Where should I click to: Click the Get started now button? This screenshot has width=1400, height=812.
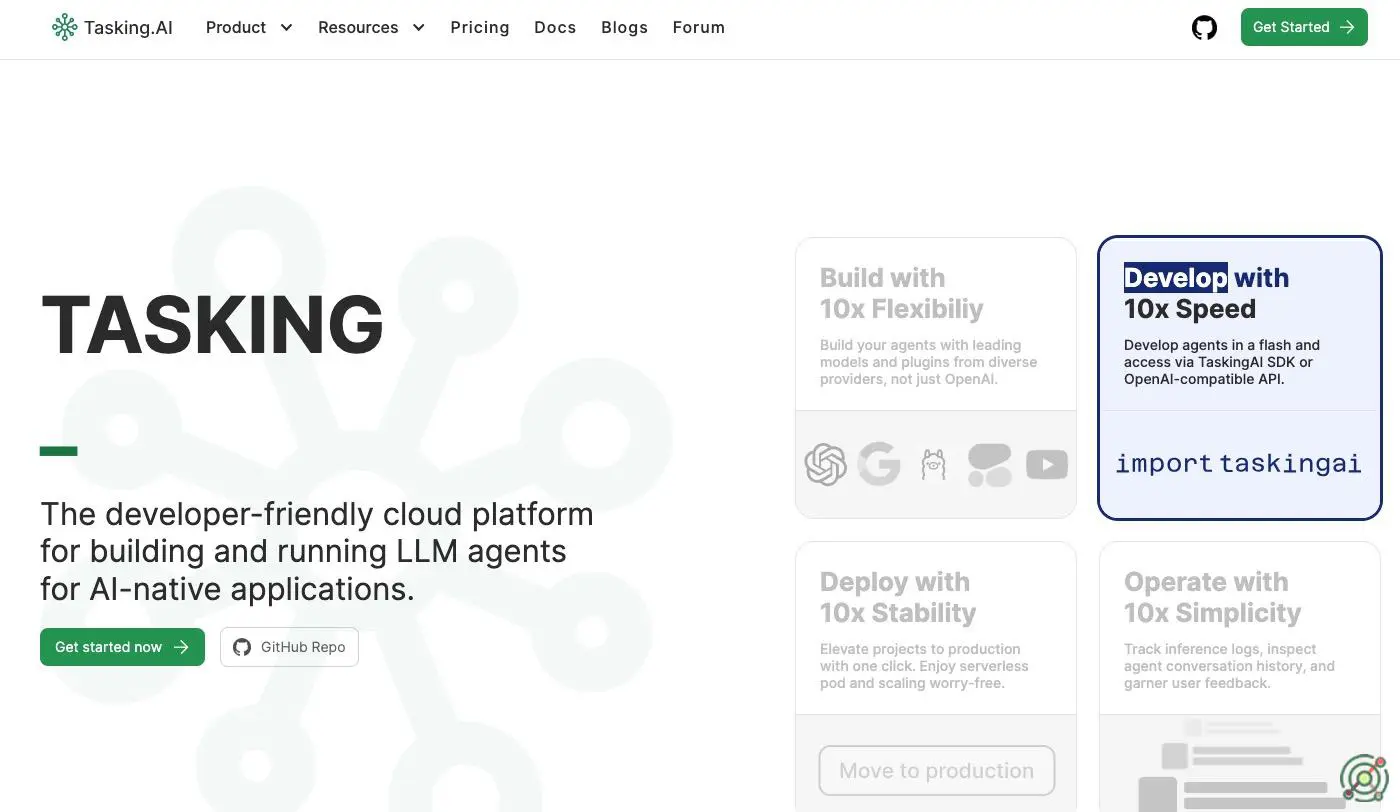pos(122,647)
